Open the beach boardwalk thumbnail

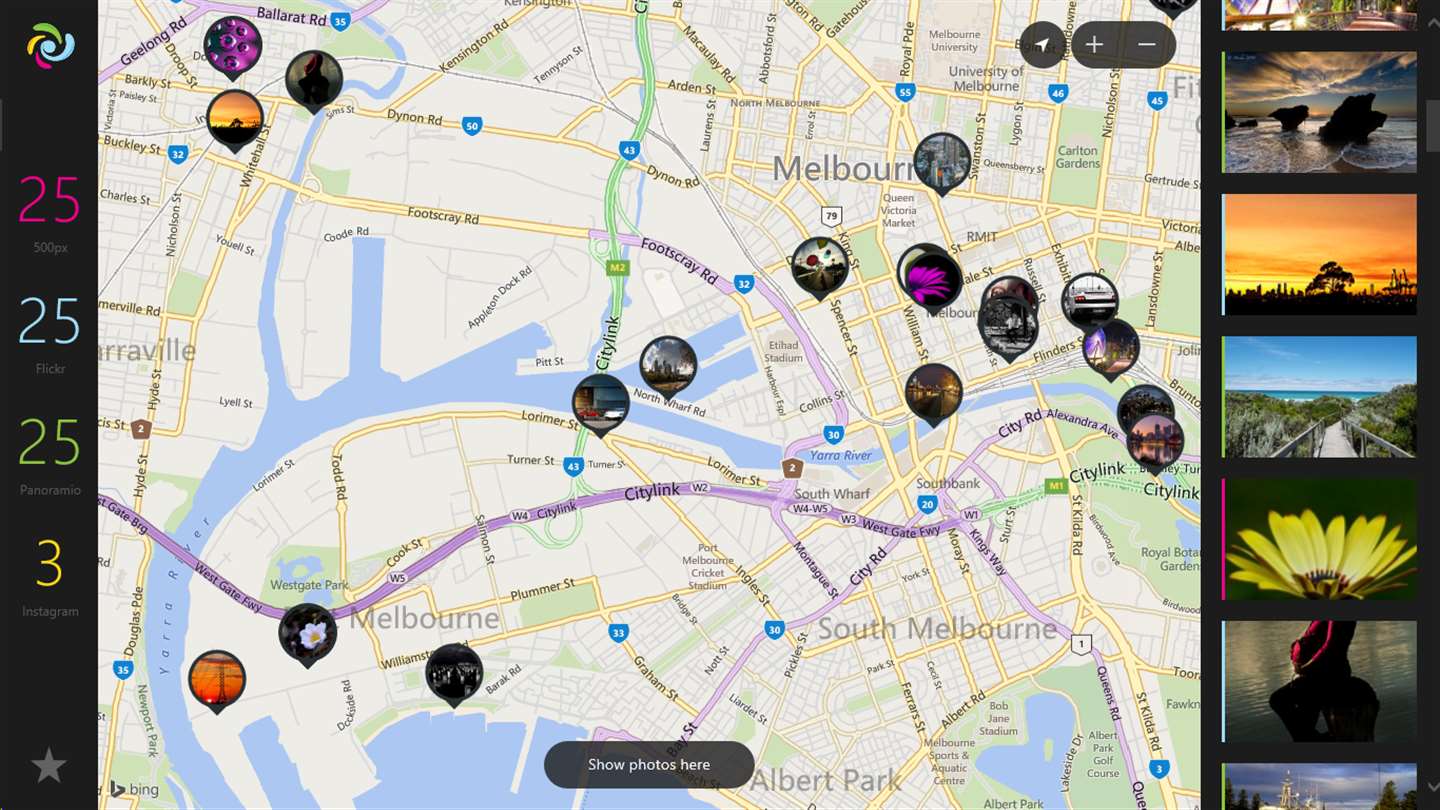tap(1320, 397)
